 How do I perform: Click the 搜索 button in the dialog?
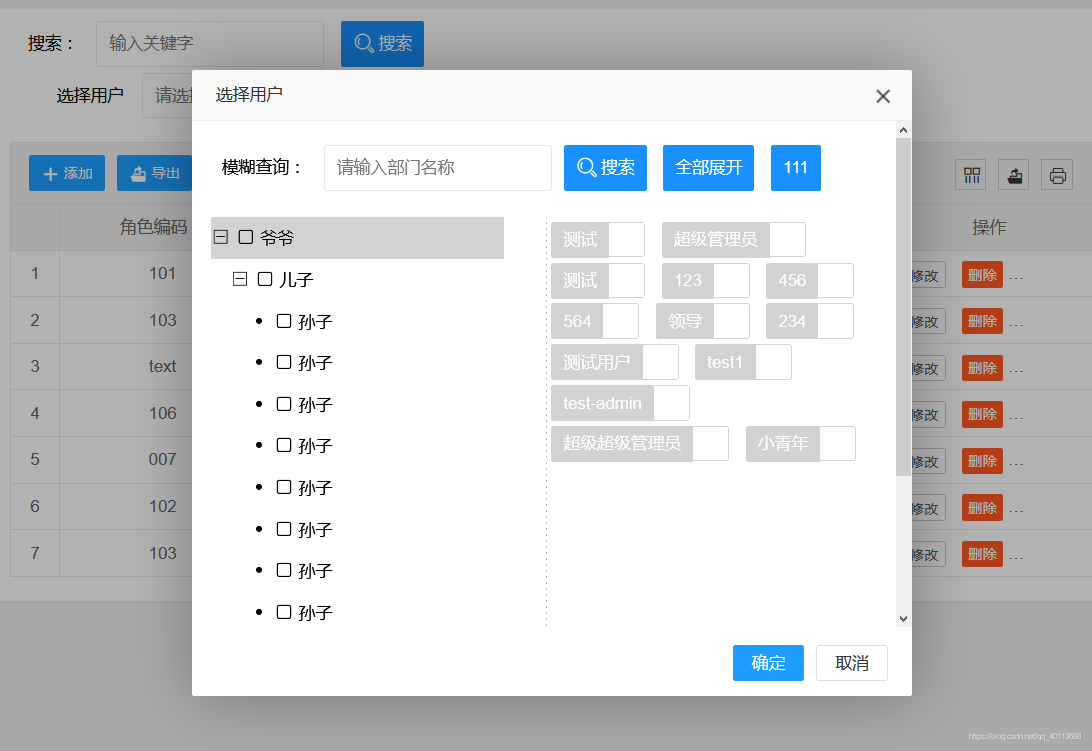605,168
